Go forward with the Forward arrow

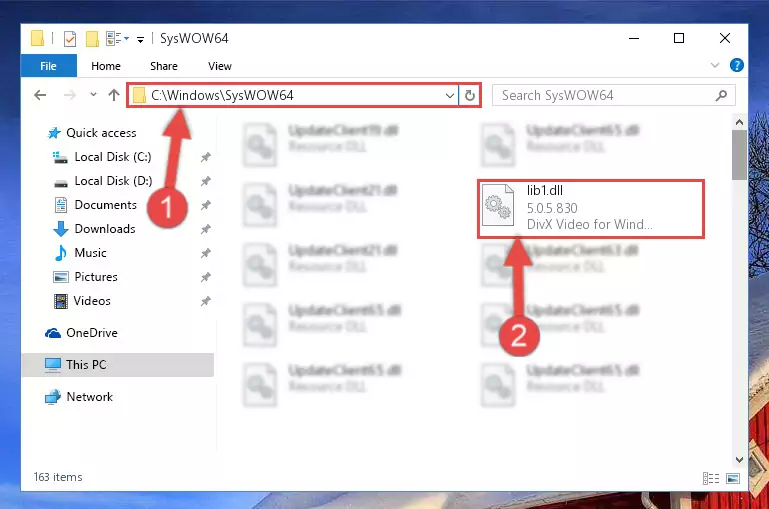click(x=70, y=95)
